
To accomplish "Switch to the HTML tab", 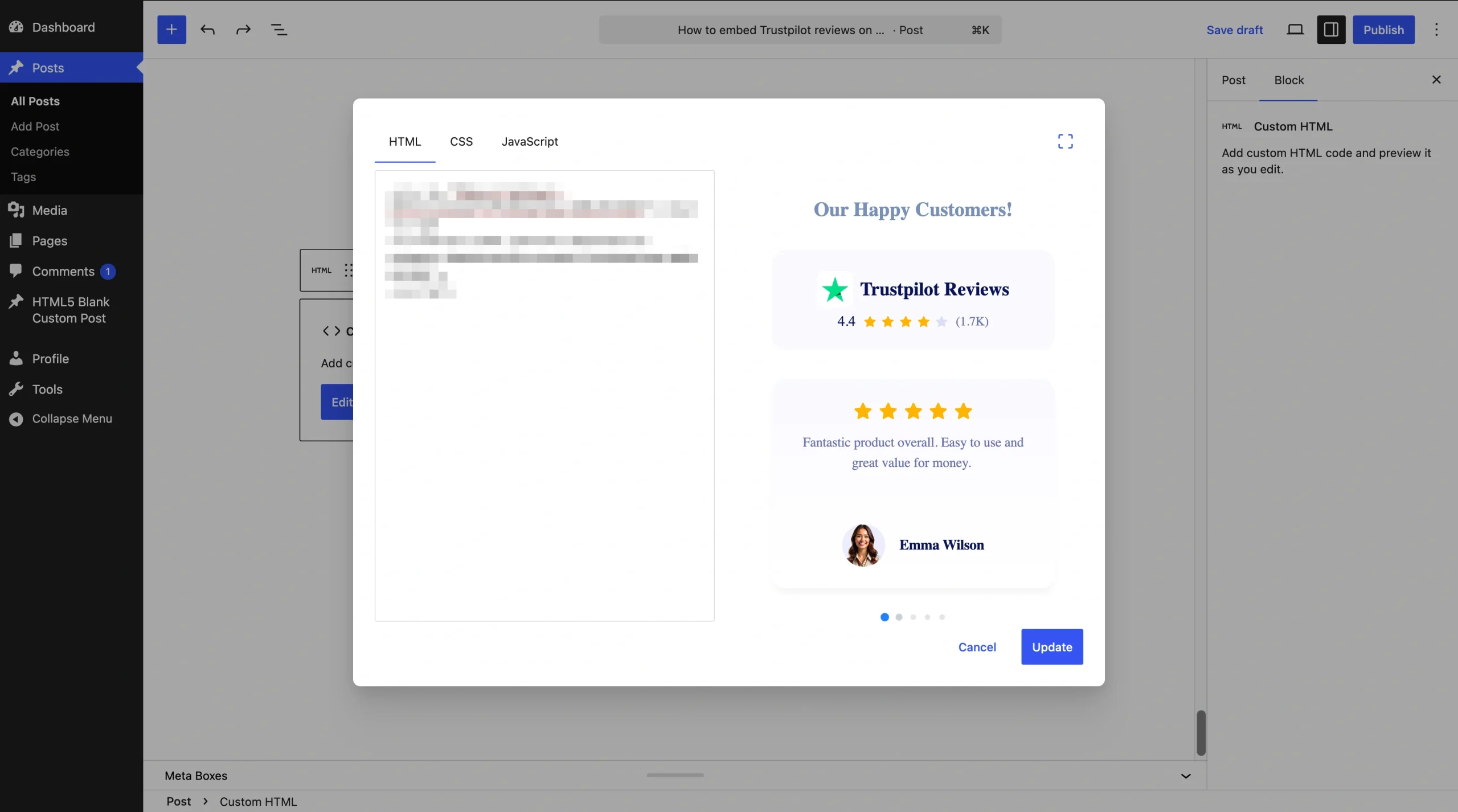I will coord(405,142).
